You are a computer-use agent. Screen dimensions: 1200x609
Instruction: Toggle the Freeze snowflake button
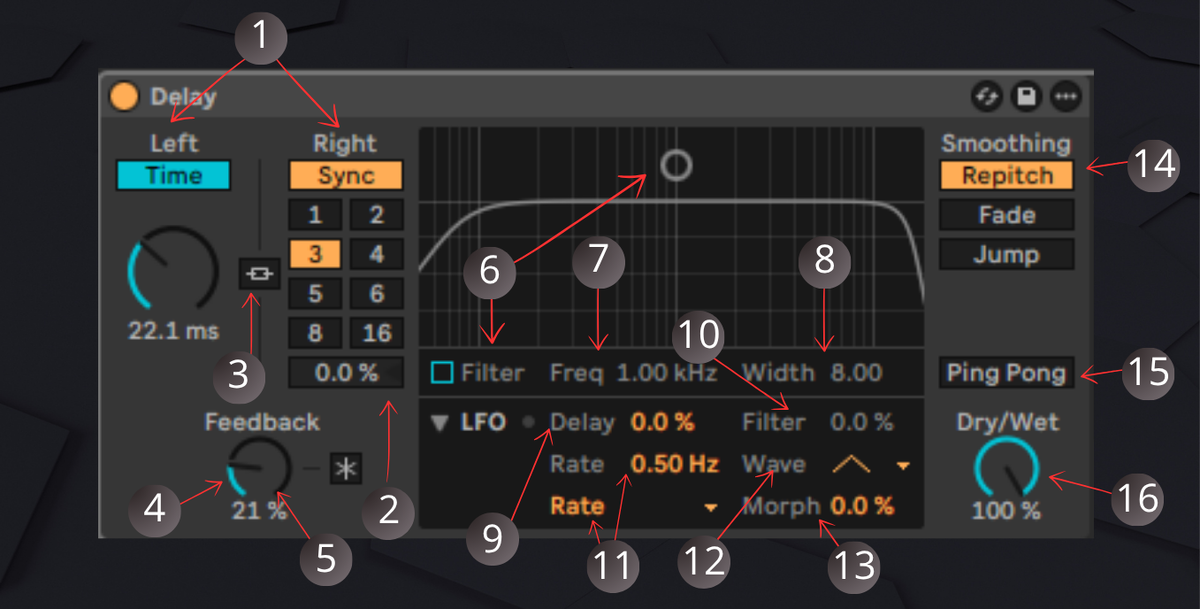346,469
